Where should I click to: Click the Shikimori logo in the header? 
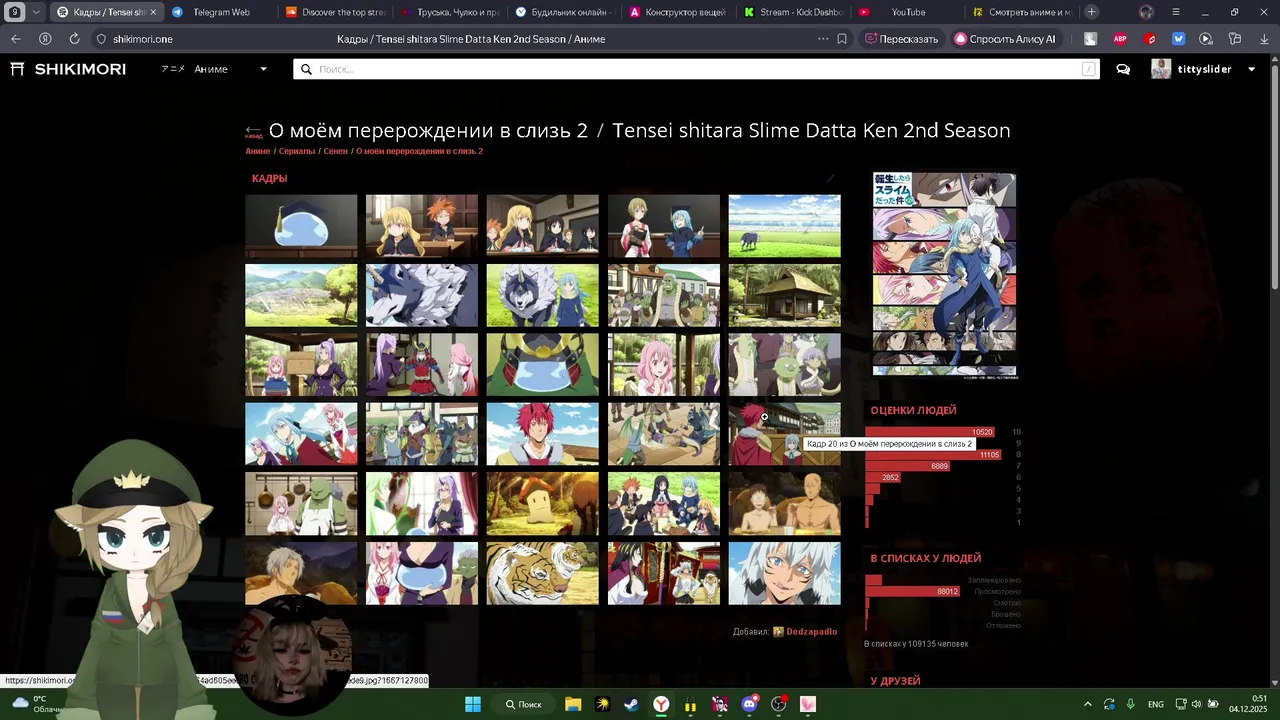[x=68, y=69]
